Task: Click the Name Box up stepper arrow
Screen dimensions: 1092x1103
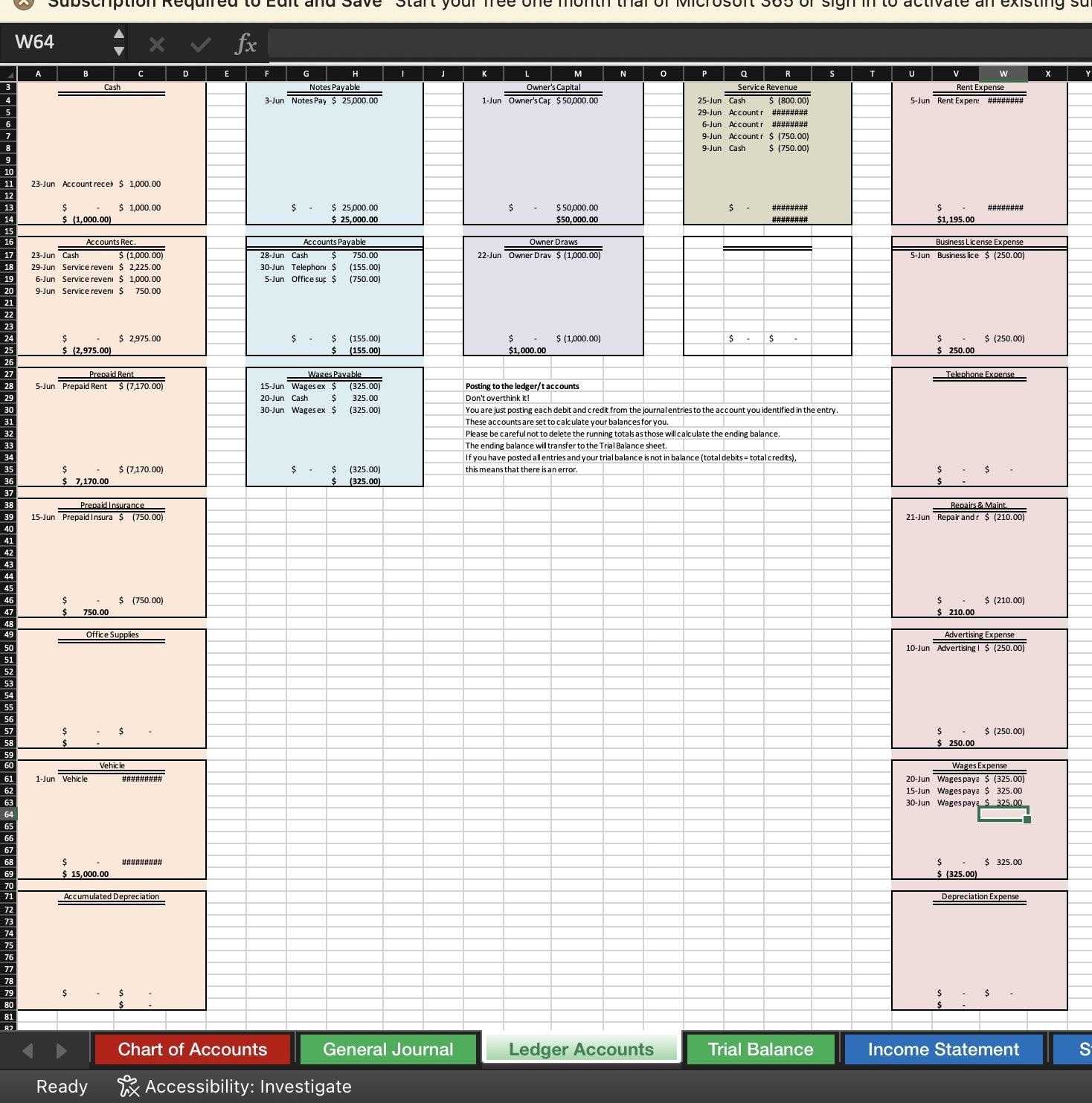Action: (119, 35)
